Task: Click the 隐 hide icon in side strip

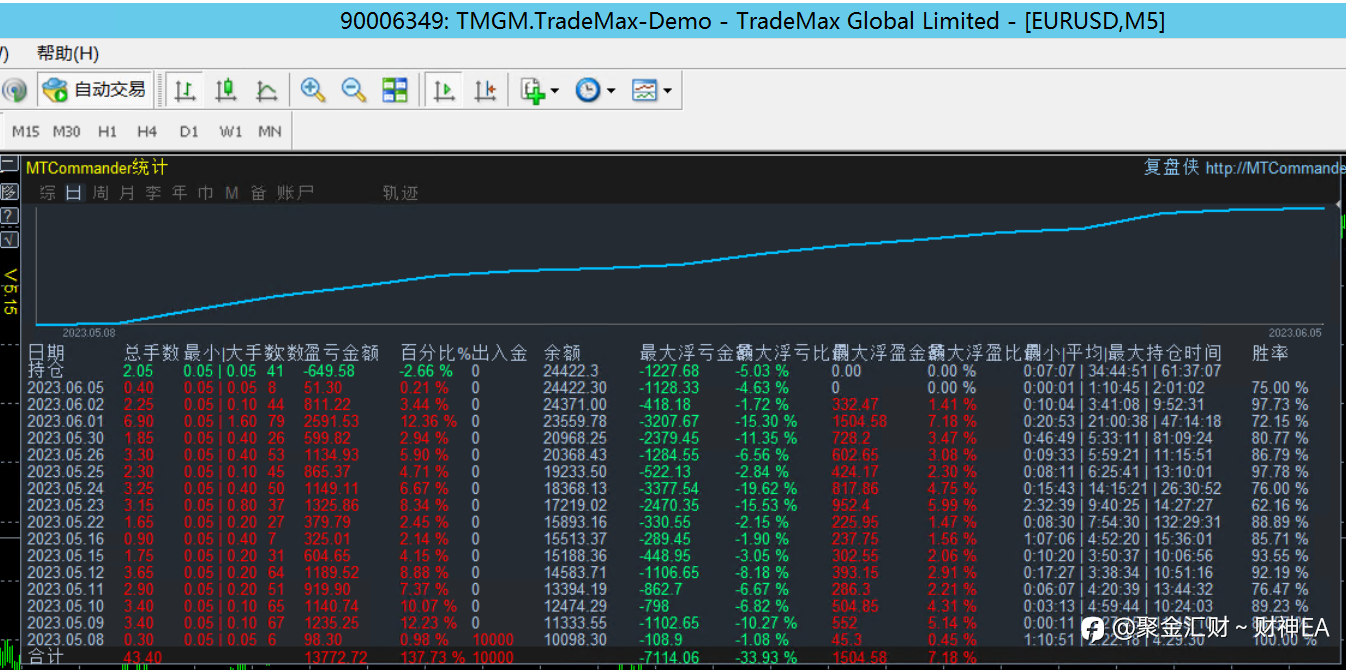Action: [x=9, y=191]
